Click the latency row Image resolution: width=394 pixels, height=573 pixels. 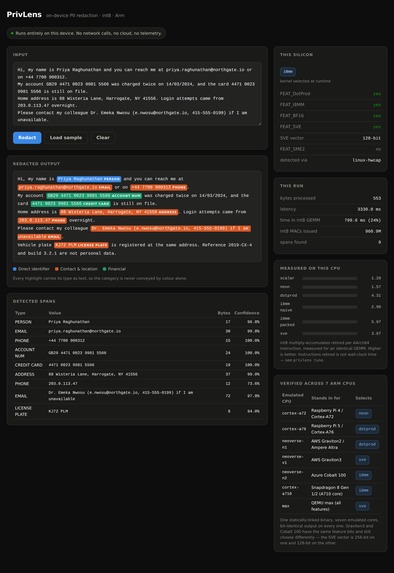pos(330,209)
